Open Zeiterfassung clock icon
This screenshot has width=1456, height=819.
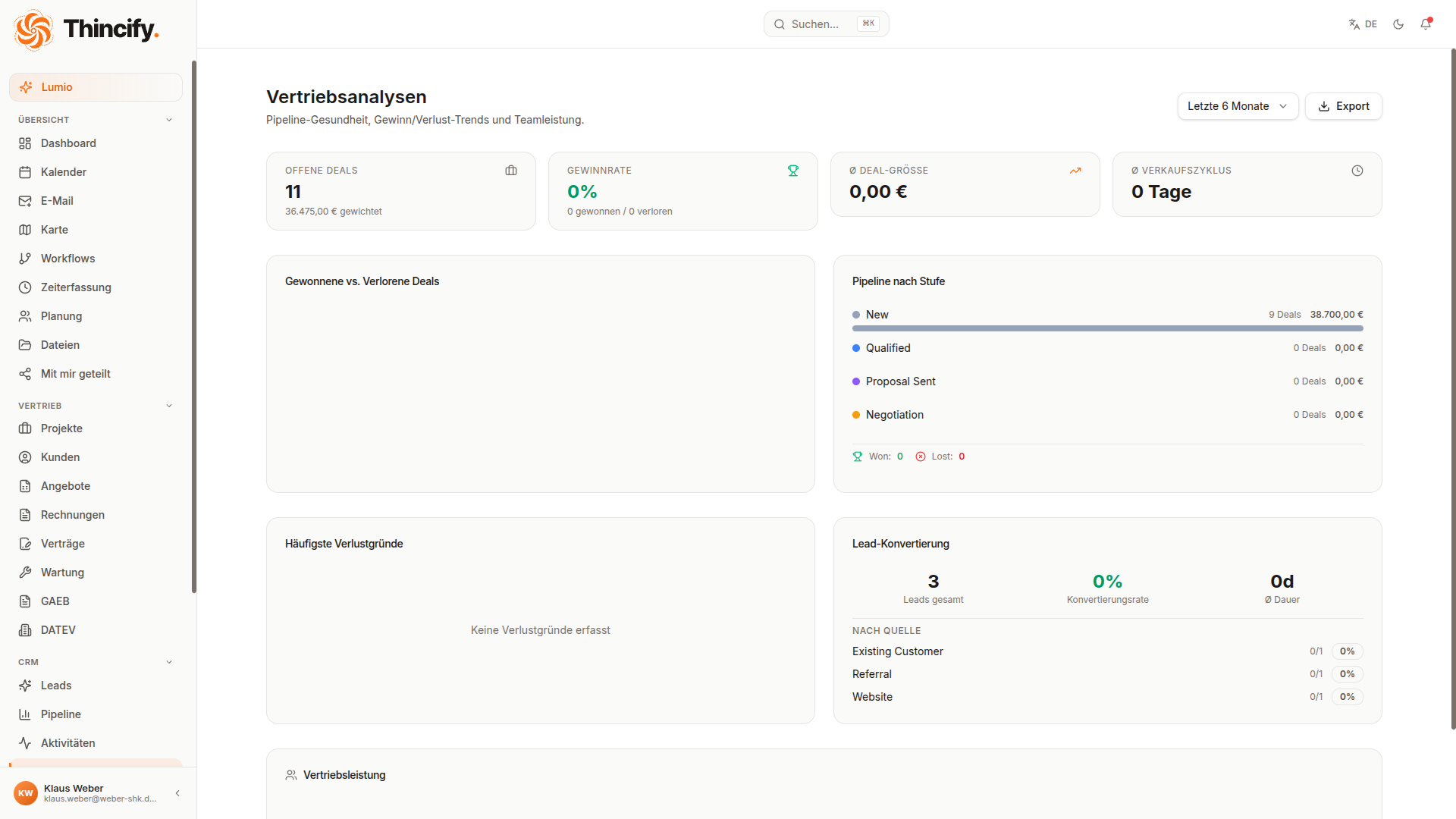(25, 287)
